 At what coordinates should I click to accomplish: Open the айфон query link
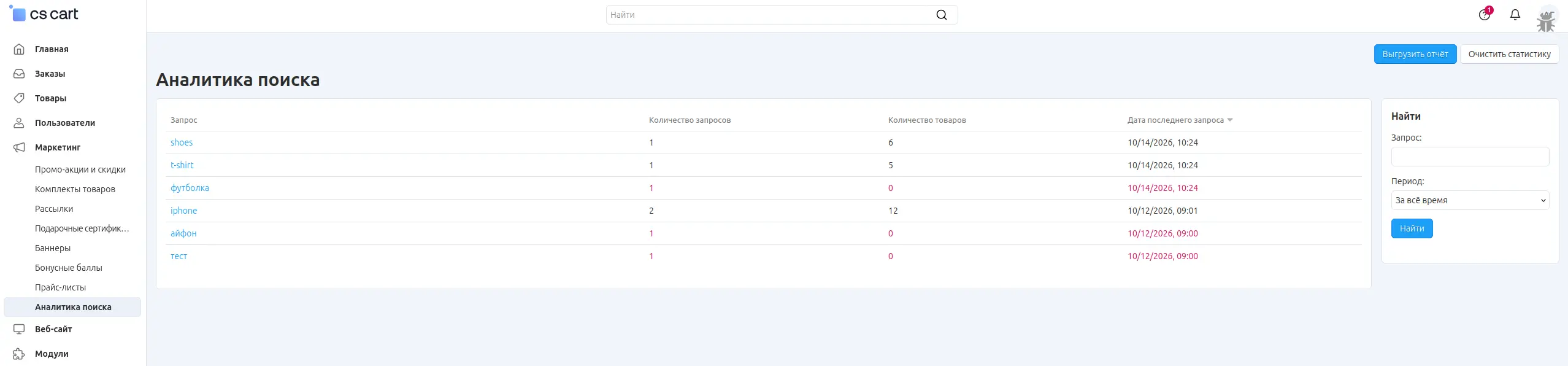click(x=183, y=233)
